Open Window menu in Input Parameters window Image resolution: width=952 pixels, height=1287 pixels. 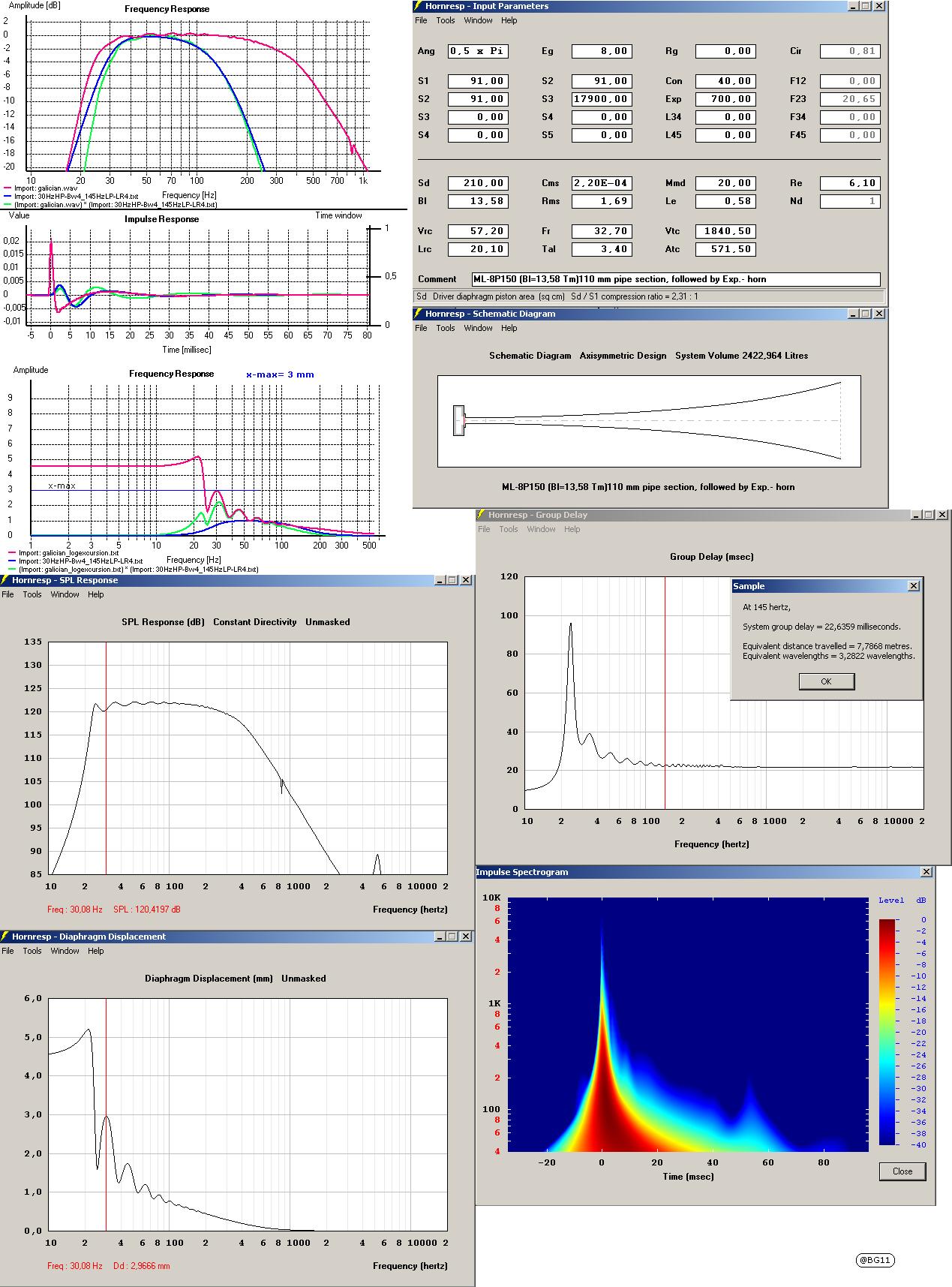click(478, 20)
